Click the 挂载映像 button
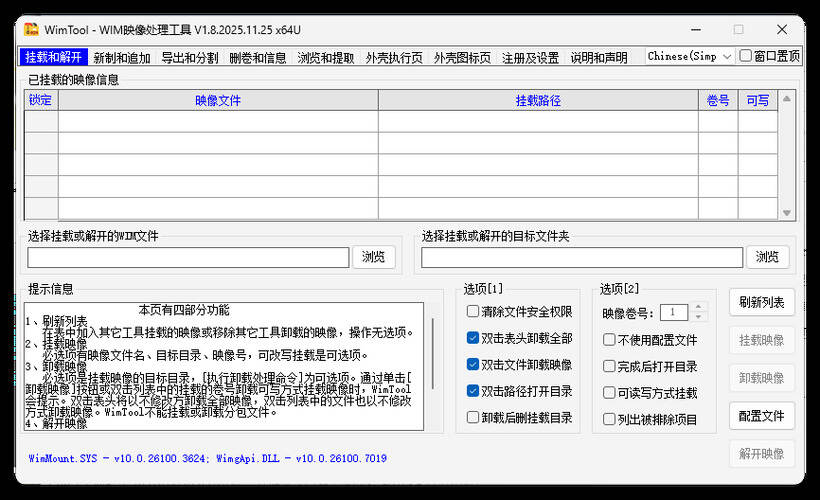 [x=762, y=340]
